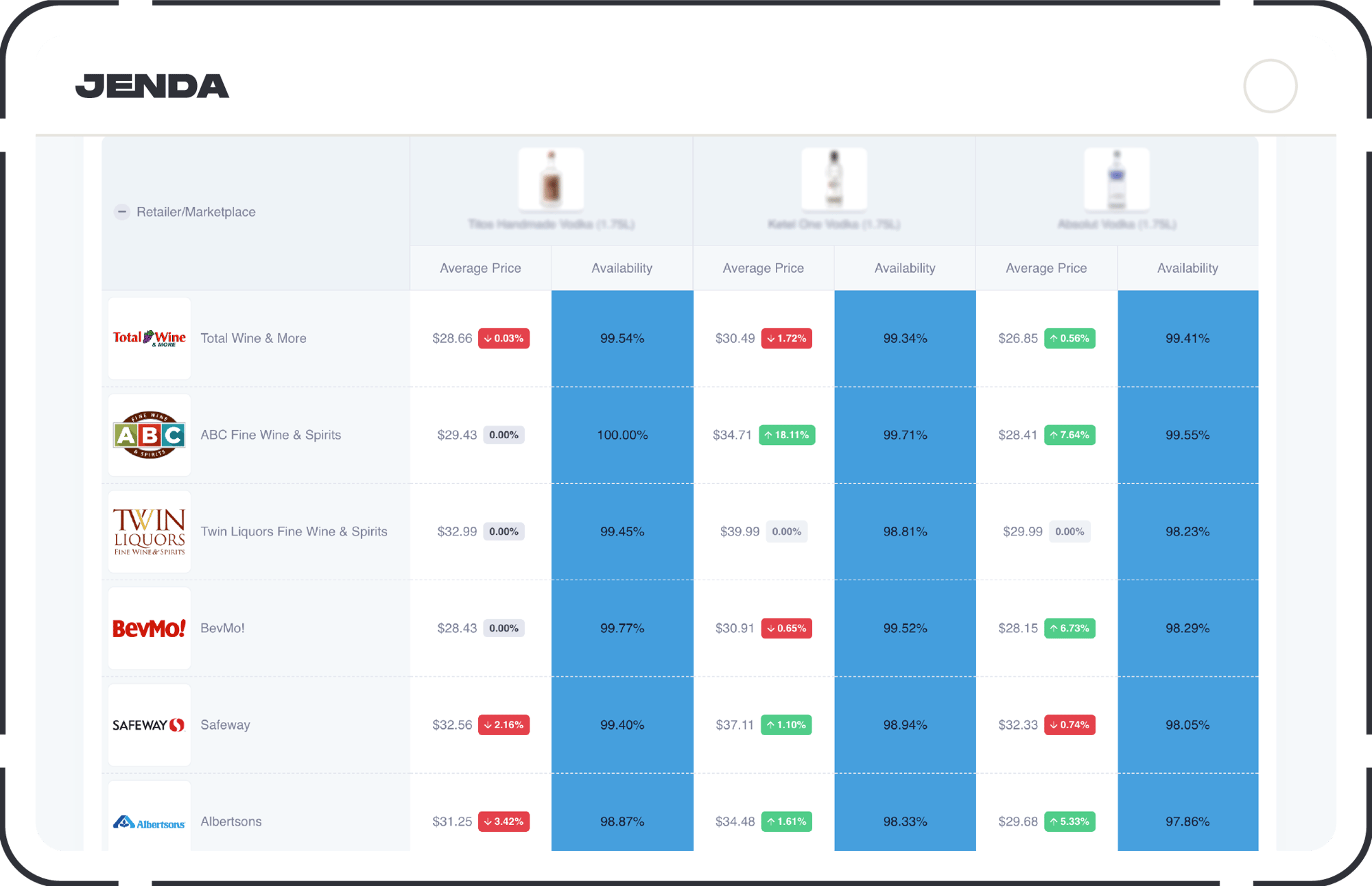
Task: Click the $34.71 average price
Action: pyautogui.click(x=732, y=435)
